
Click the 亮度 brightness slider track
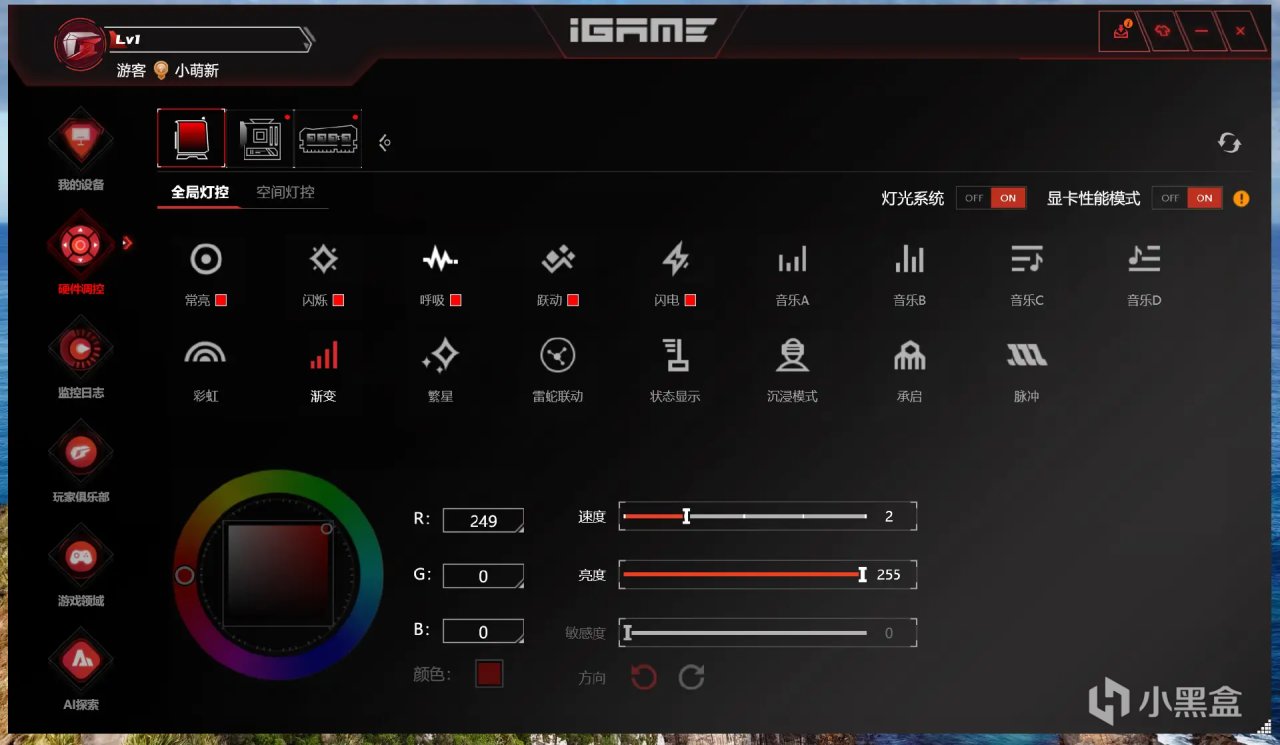coord(745,574)
